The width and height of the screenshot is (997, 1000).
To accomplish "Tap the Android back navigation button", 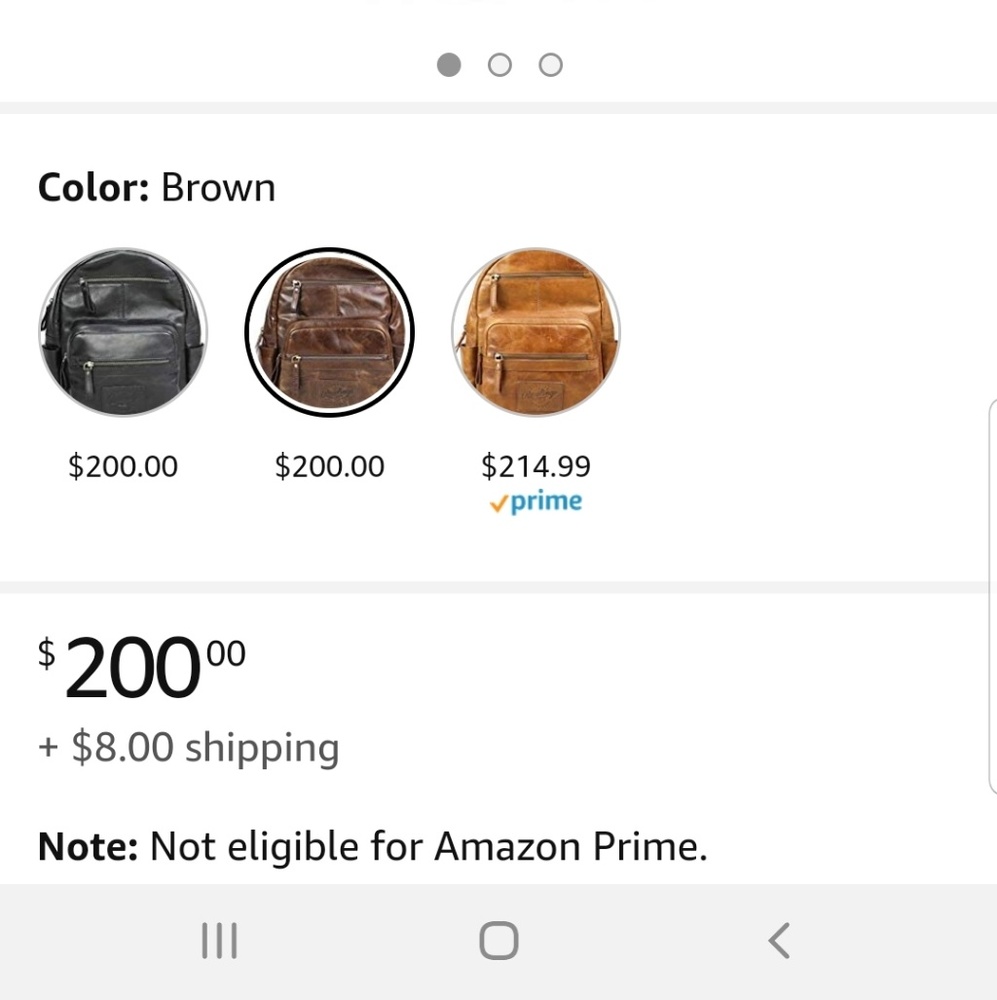I will coord(778,941).
